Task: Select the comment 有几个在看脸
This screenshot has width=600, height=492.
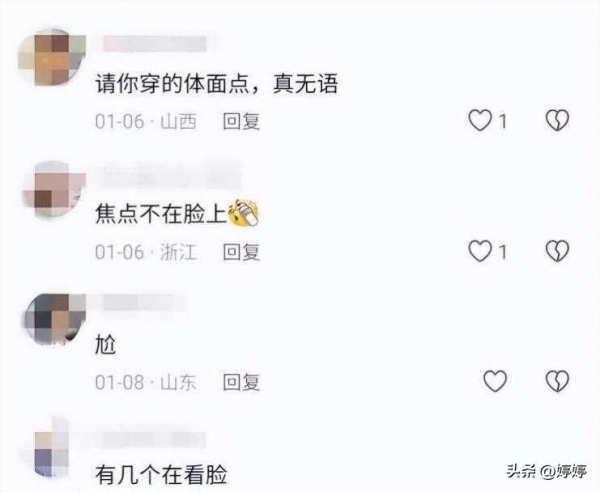Action: click(x=161, y=474)
